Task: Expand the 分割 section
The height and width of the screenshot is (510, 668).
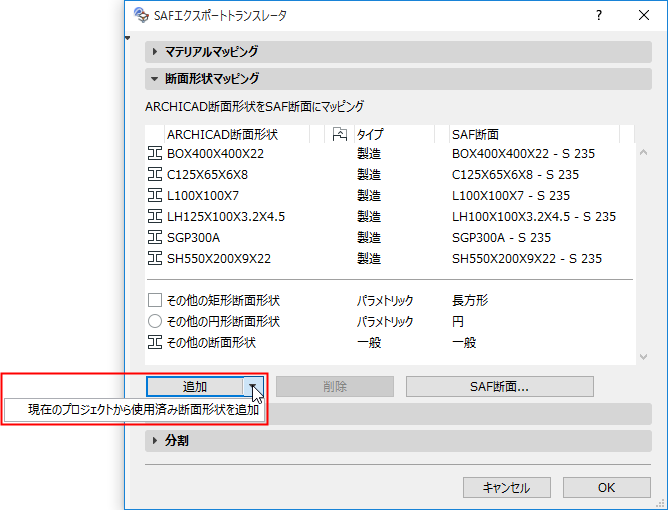Action: pyautogui.click(x=155, y=441)
